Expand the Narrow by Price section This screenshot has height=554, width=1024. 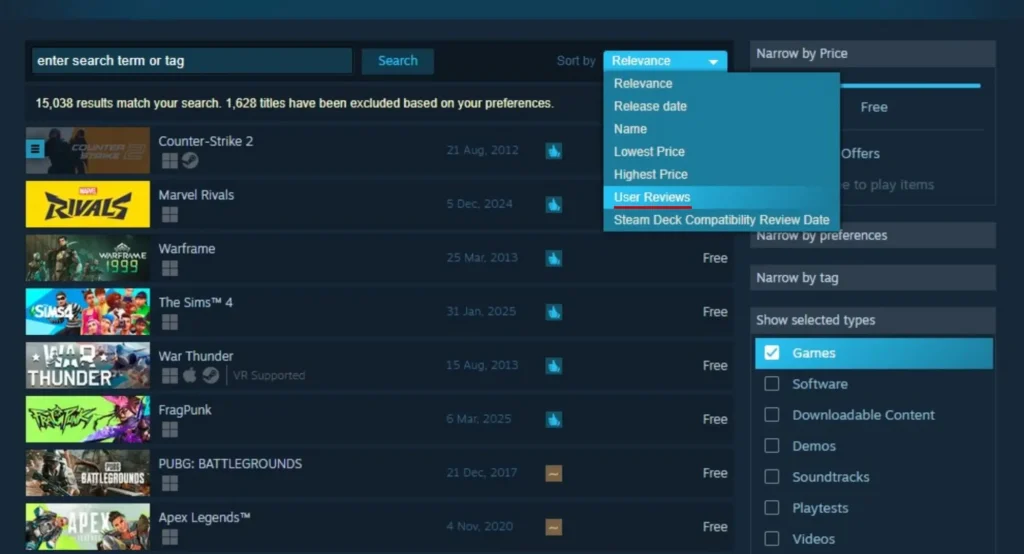click(x=872, y=54)
